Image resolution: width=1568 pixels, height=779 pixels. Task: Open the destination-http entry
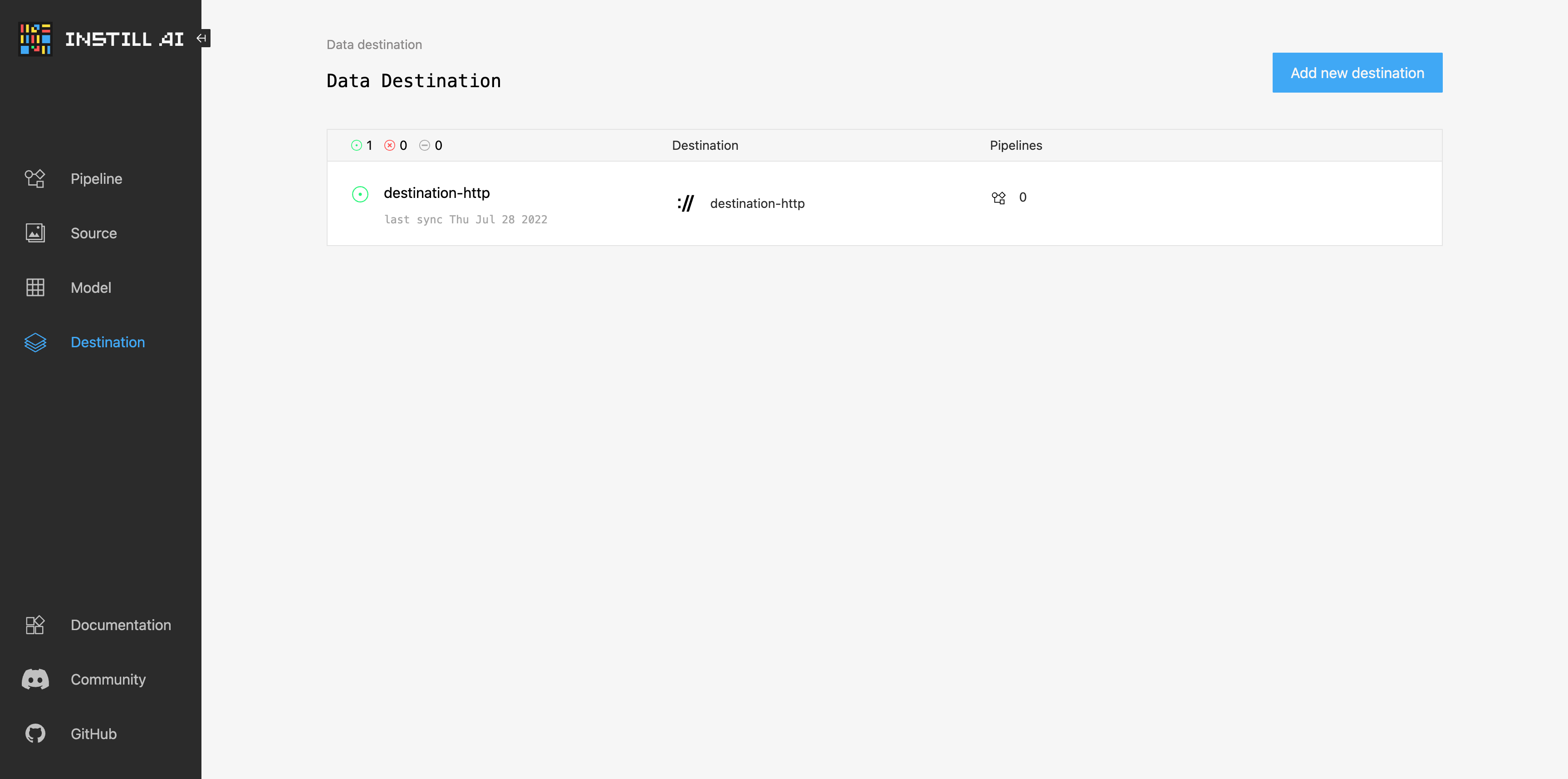click(437, 192)
